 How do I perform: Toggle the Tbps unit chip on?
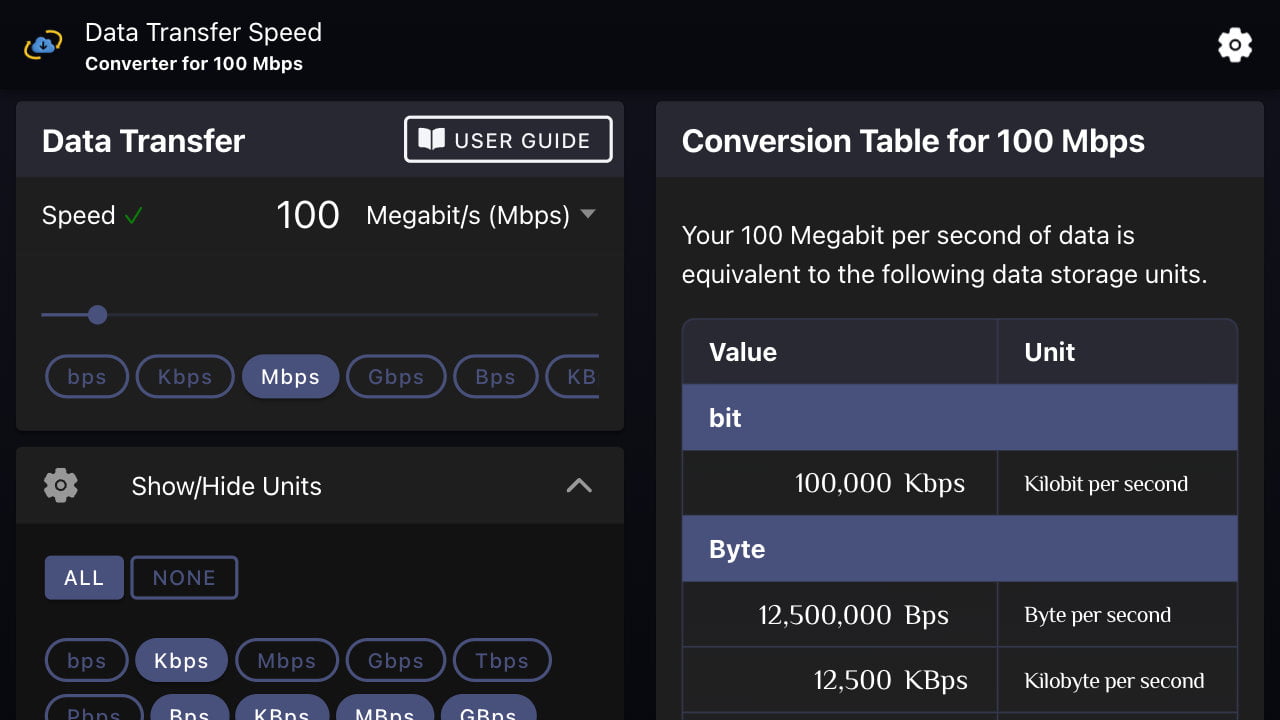[502, 661]
